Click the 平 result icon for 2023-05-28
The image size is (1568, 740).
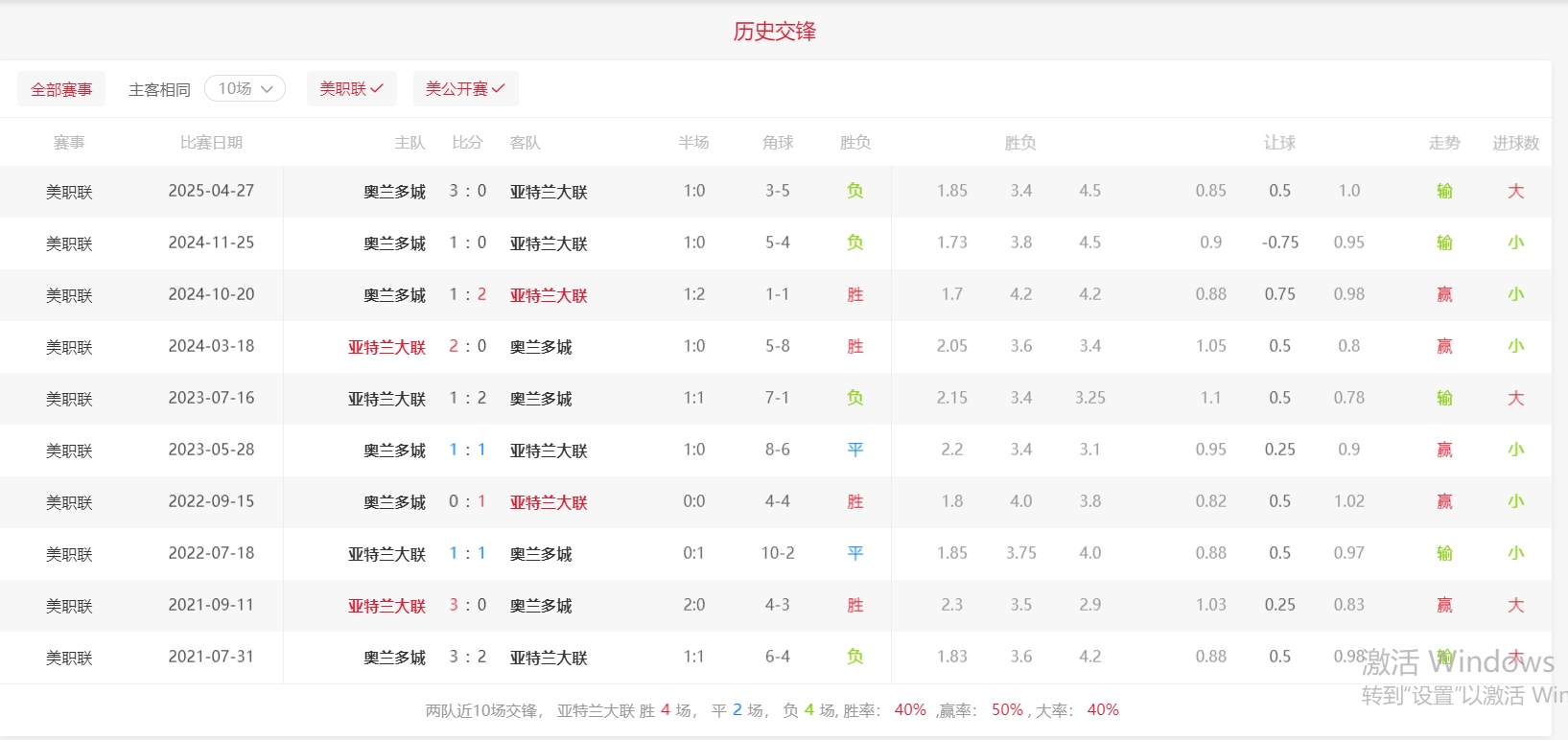[854, 450]
